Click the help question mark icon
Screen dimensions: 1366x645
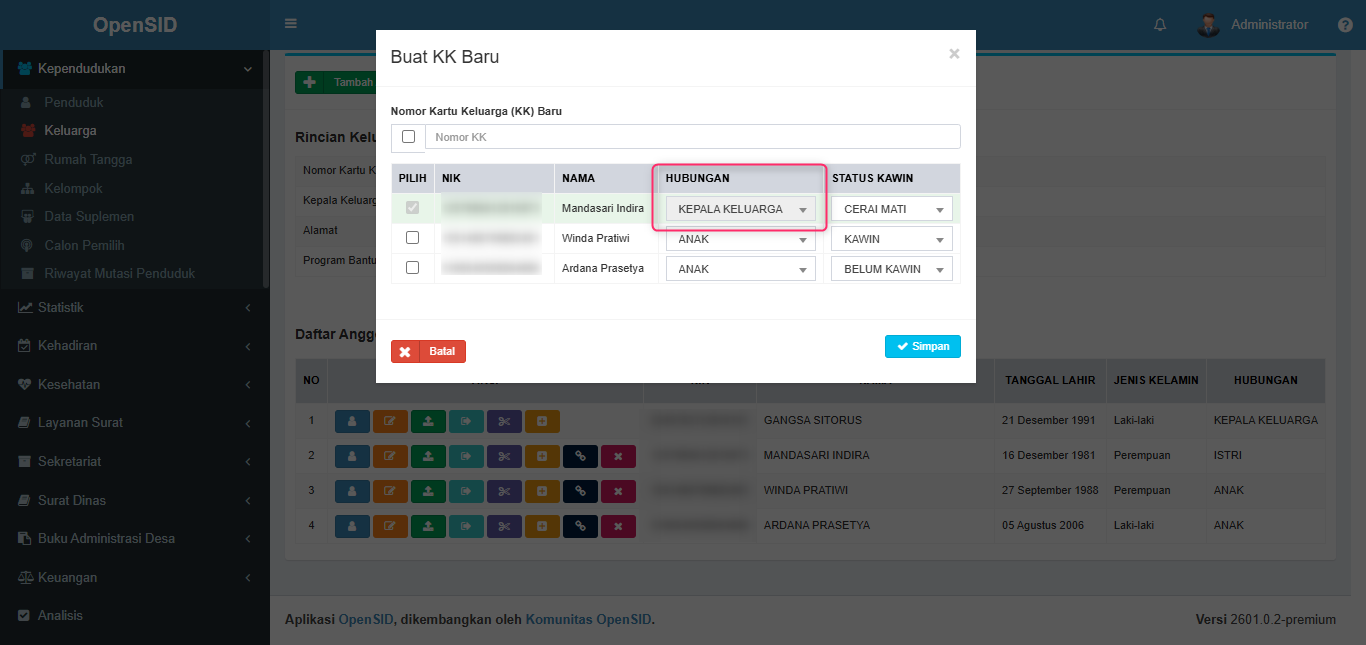(1345, 25)
